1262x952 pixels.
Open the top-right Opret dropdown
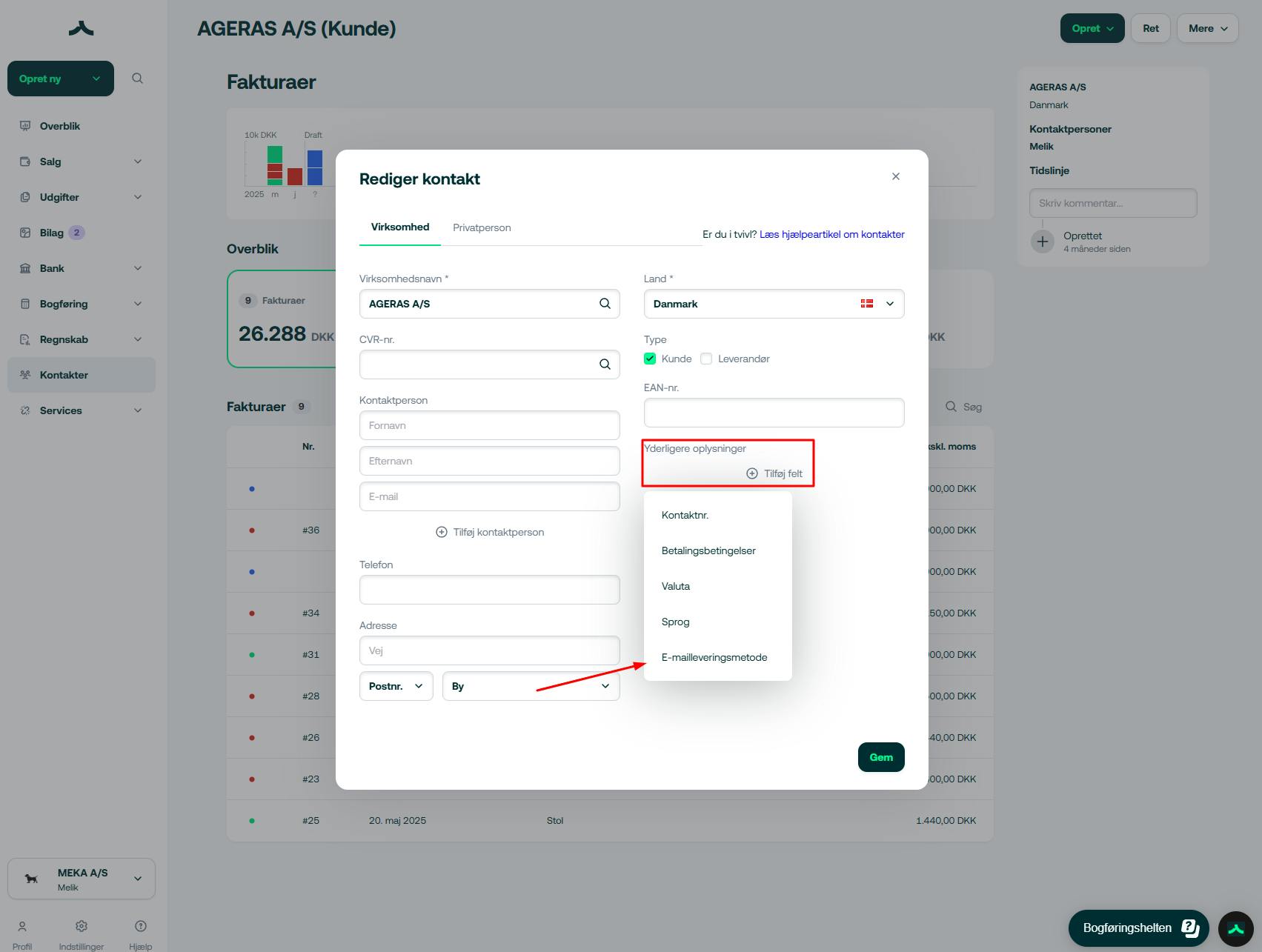(x=1092, y=28)
